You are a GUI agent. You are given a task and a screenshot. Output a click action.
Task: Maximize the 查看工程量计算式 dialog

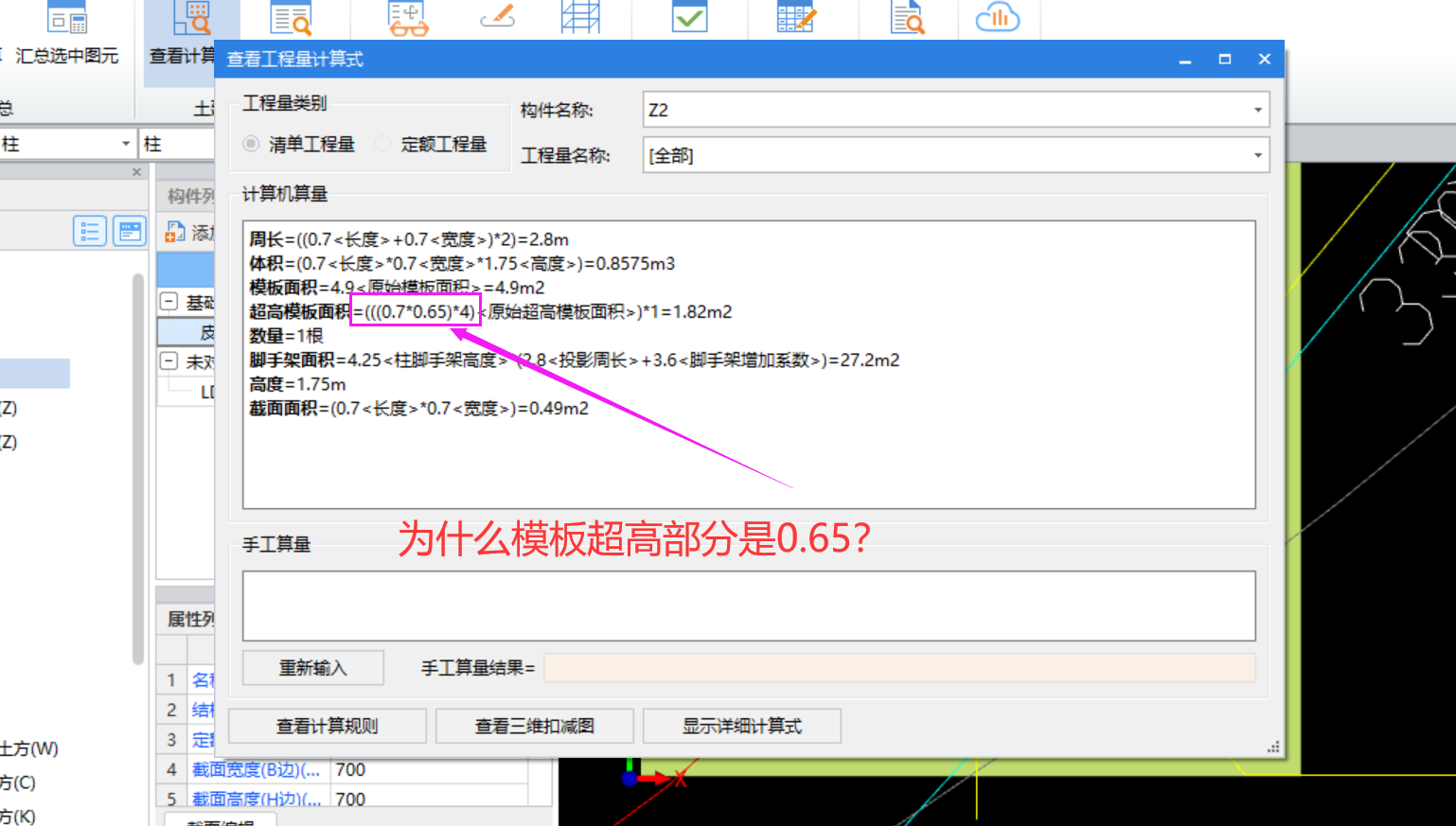tap(1224, 59)
